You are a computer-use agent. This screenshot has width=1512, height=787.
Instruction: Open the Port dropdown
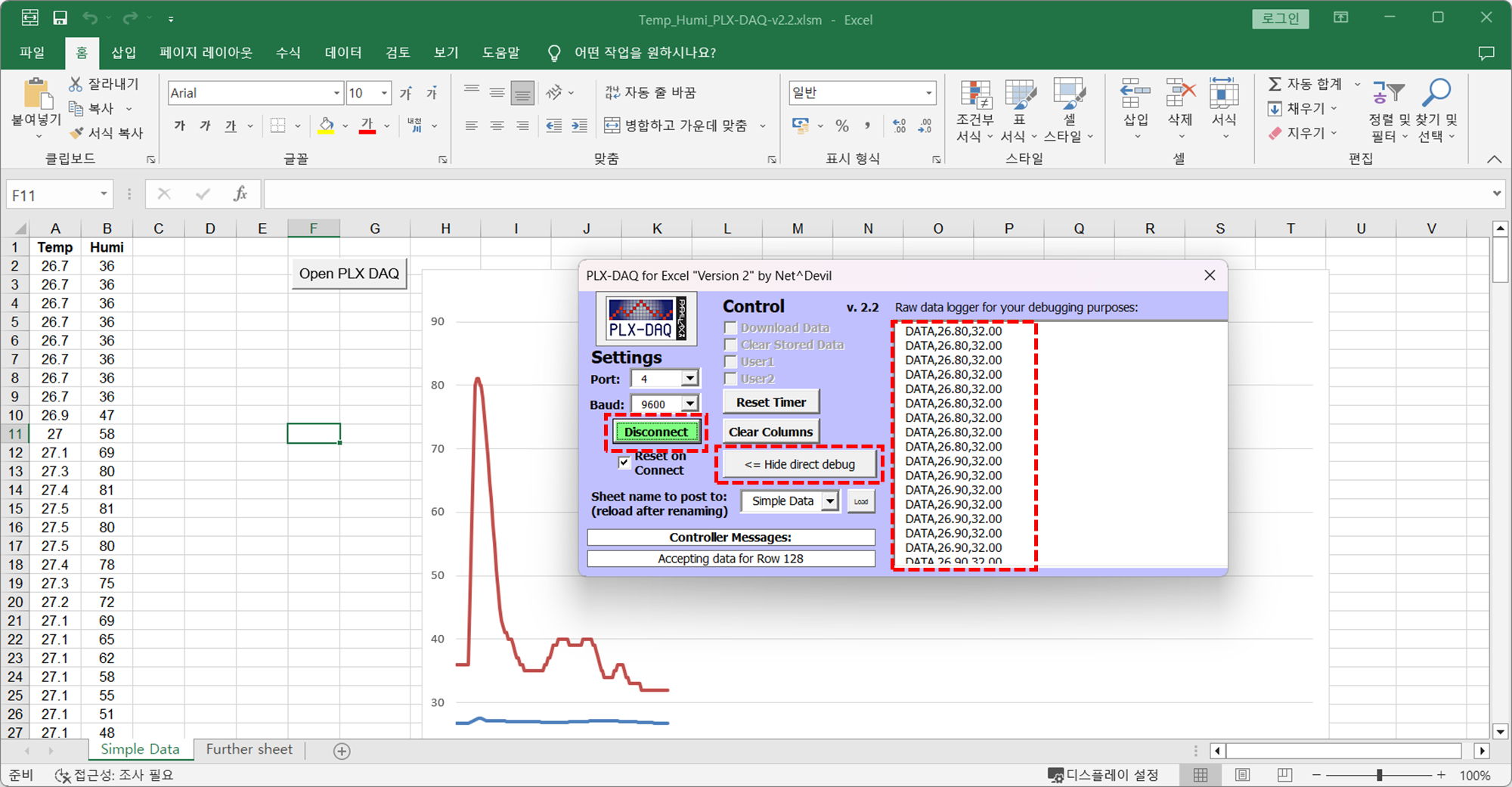coord(689,378)
